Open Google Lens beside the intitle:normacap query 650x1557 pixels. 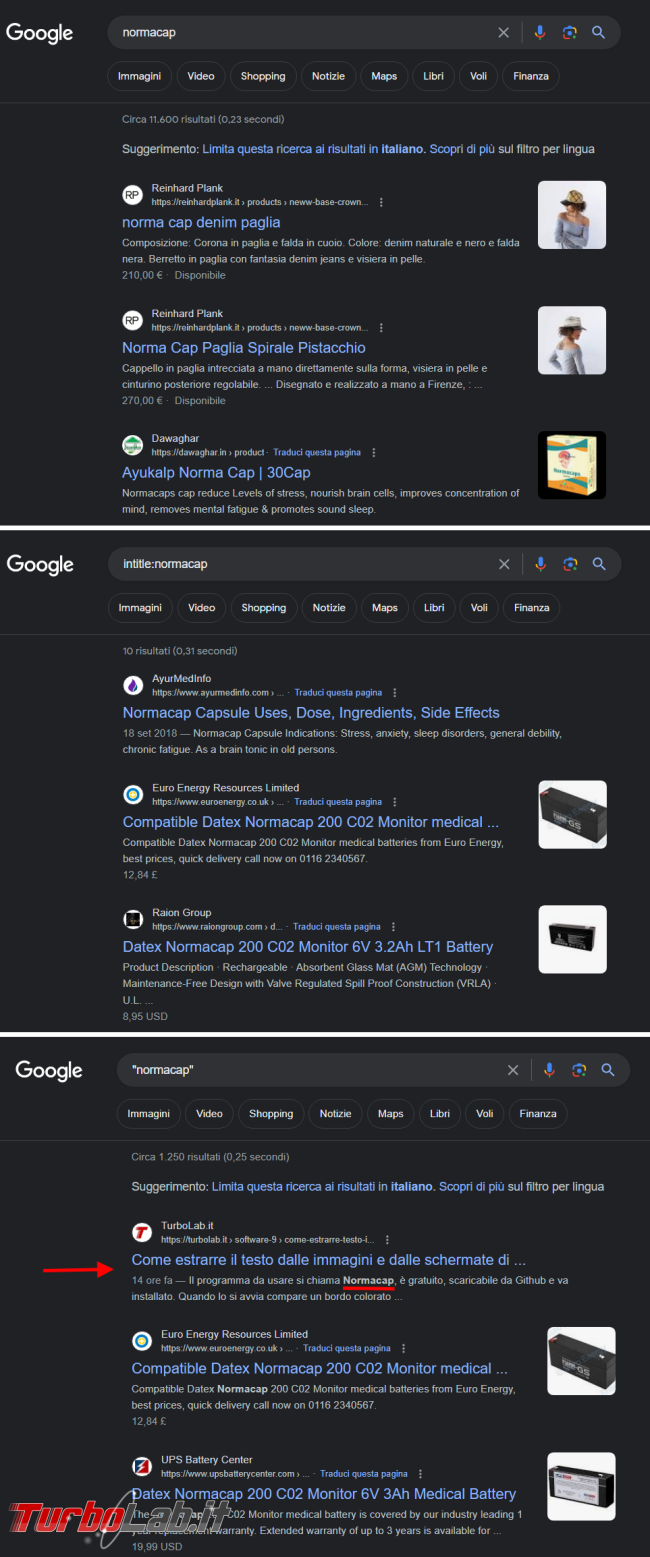[570, 564]
